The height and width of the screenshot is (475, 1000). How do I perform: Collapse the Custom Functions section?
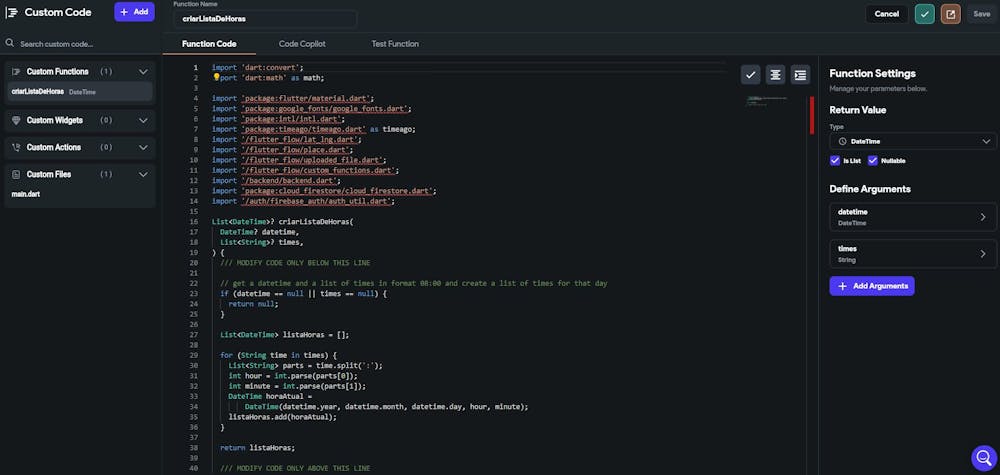143,72
